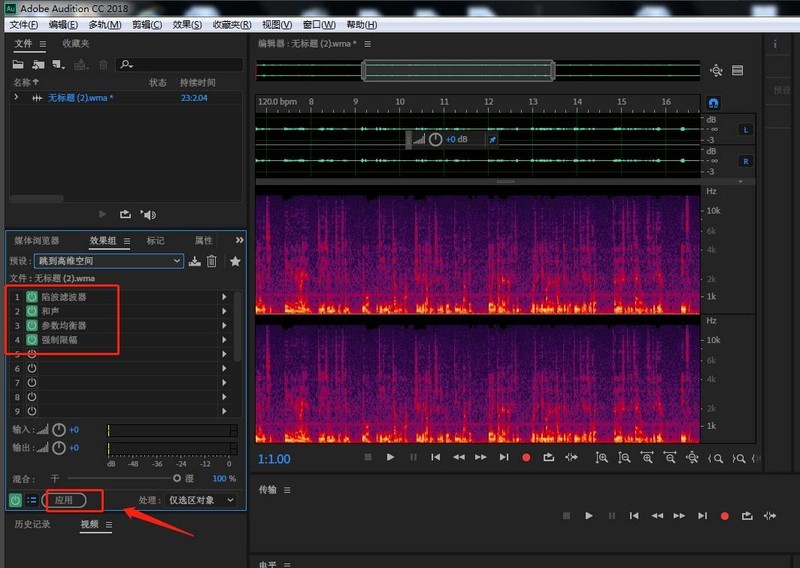Toggle power for 陷波滤波器 effect
The width and height of the screenshot is (800, 568).
click(32, 297)
